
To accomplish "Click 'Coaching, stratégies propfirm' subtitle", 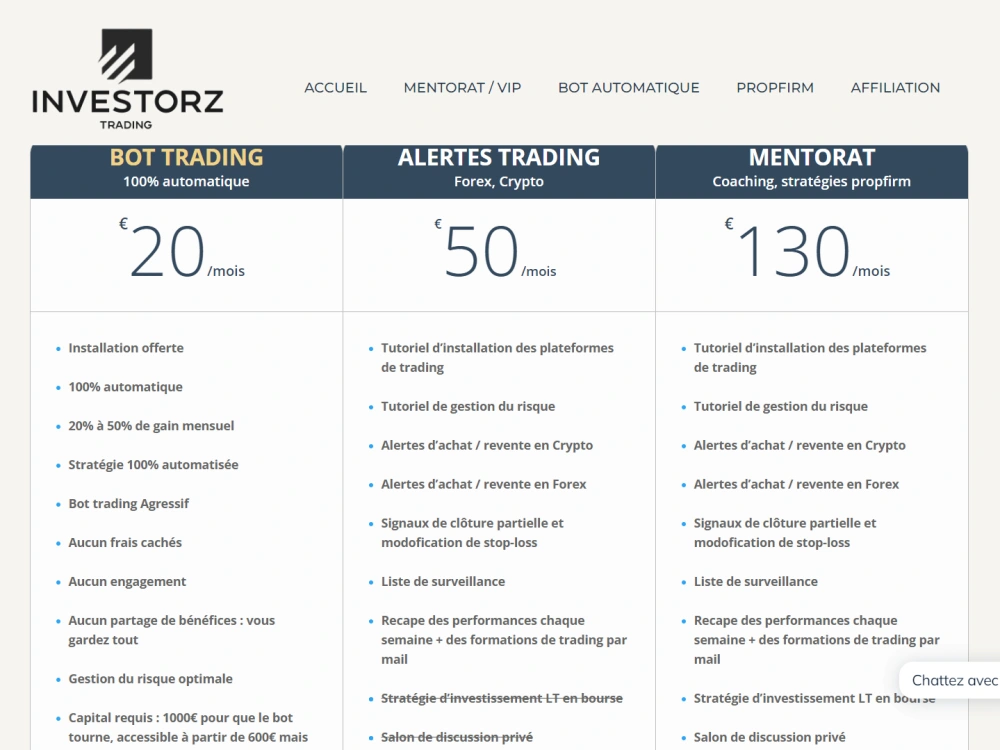I will click(x=812, y=182).
